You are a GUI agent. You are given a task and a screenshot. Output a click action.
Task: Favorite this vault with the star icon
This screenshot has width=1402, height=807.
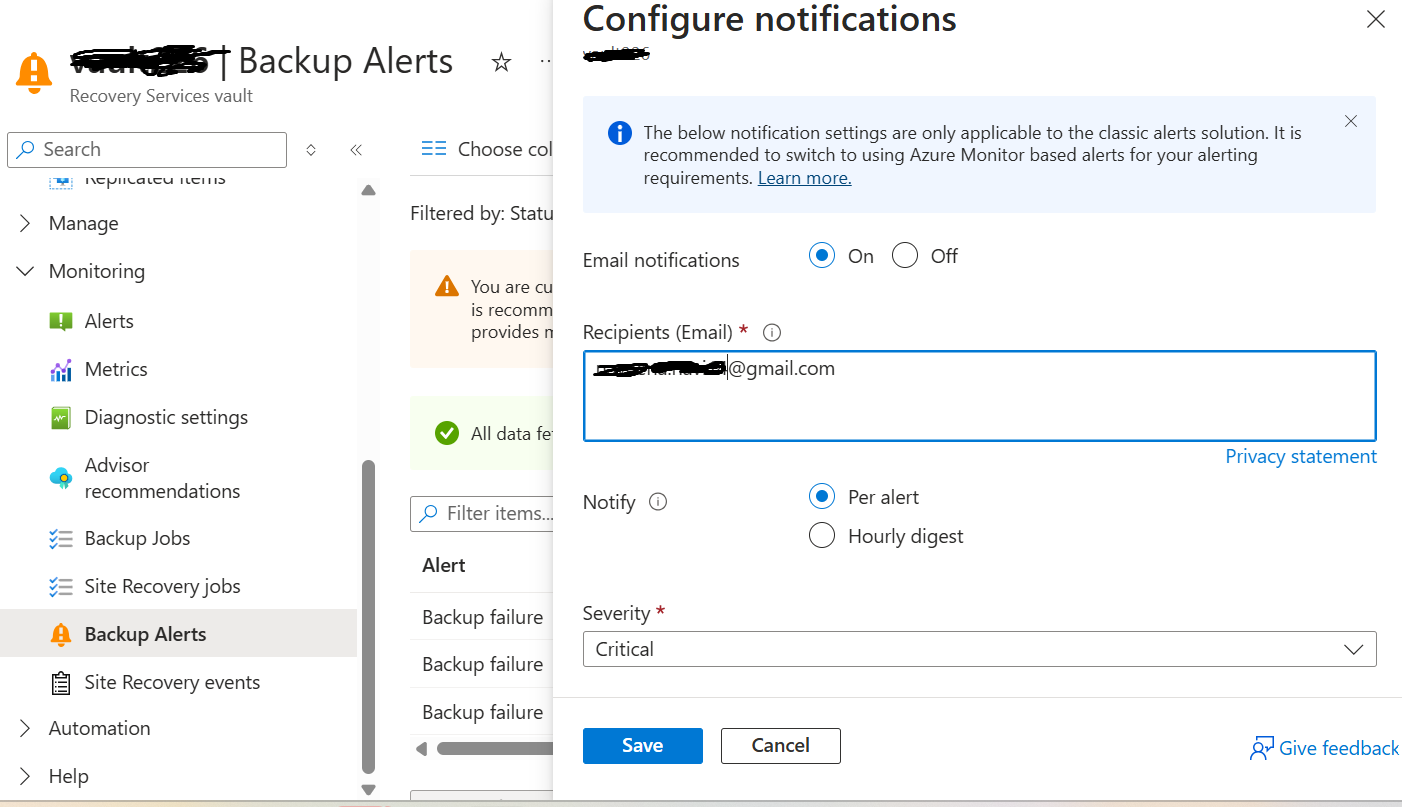(x=501, y=63)
